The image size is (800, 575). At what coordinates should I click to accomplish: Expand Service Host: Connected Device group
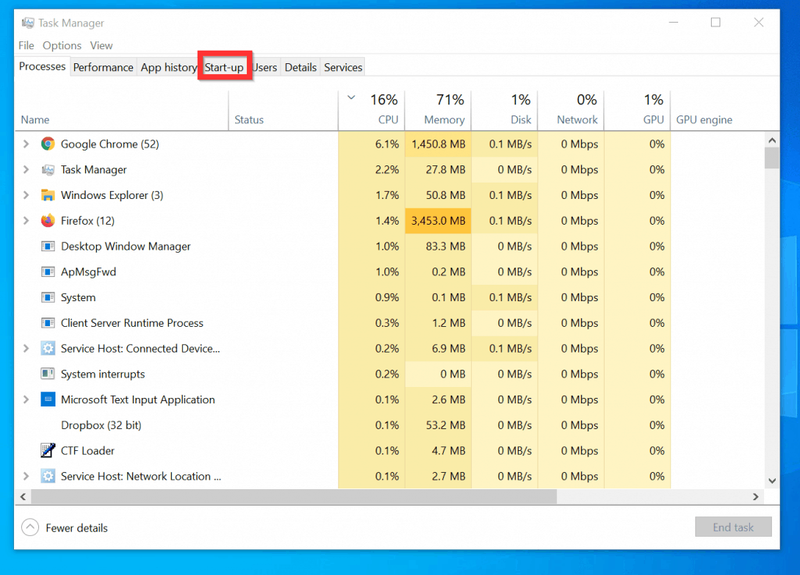click(x=26, y=348)
